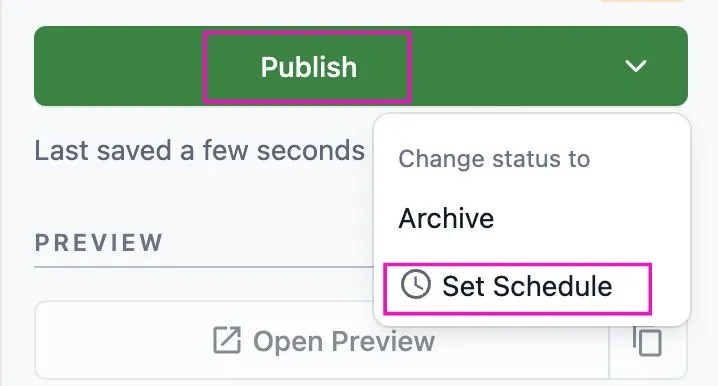Click the copy icon right of Open Preview

647,341
